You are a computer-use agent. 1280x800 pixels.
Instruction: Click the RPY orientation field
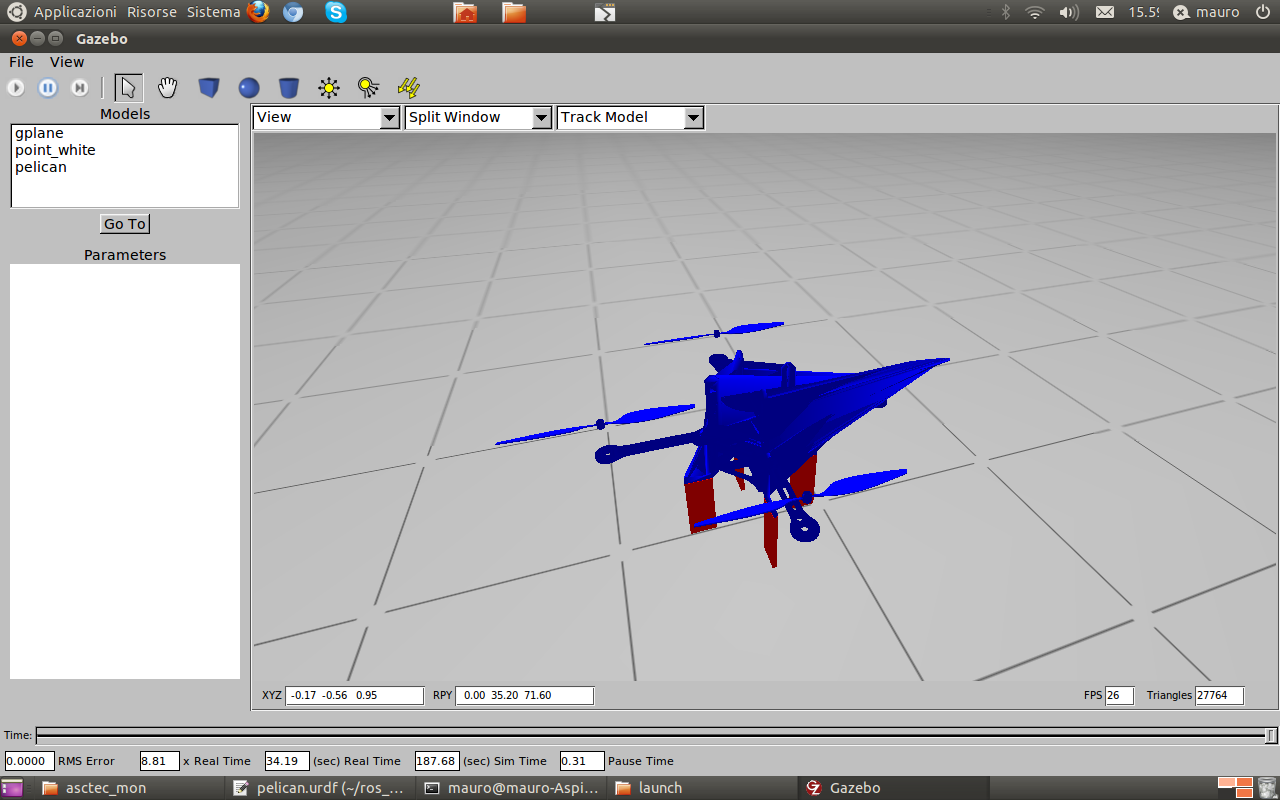(x=525, y=695)
